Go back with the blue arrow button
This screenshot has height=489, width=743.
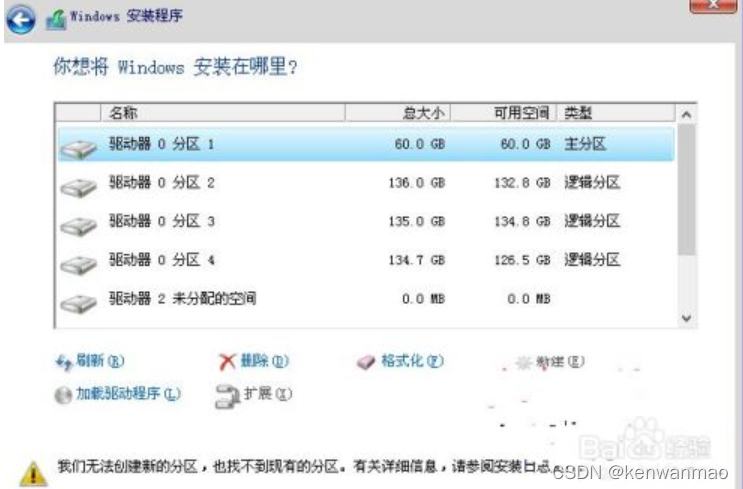[20, 19]
